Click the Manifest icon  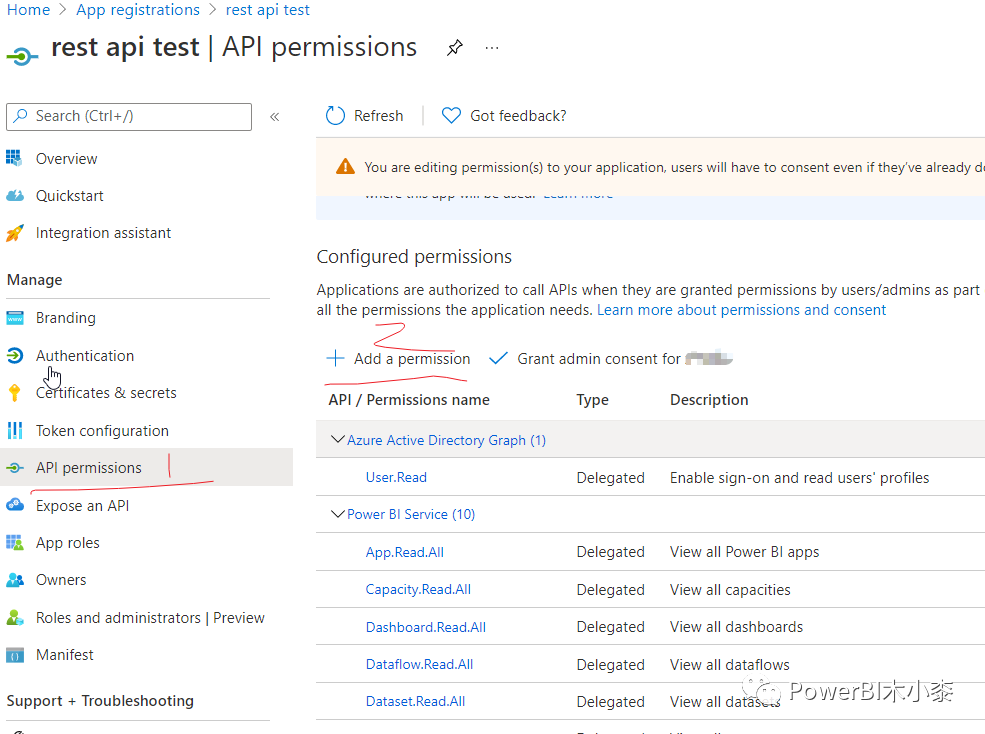tap(14, 655)
